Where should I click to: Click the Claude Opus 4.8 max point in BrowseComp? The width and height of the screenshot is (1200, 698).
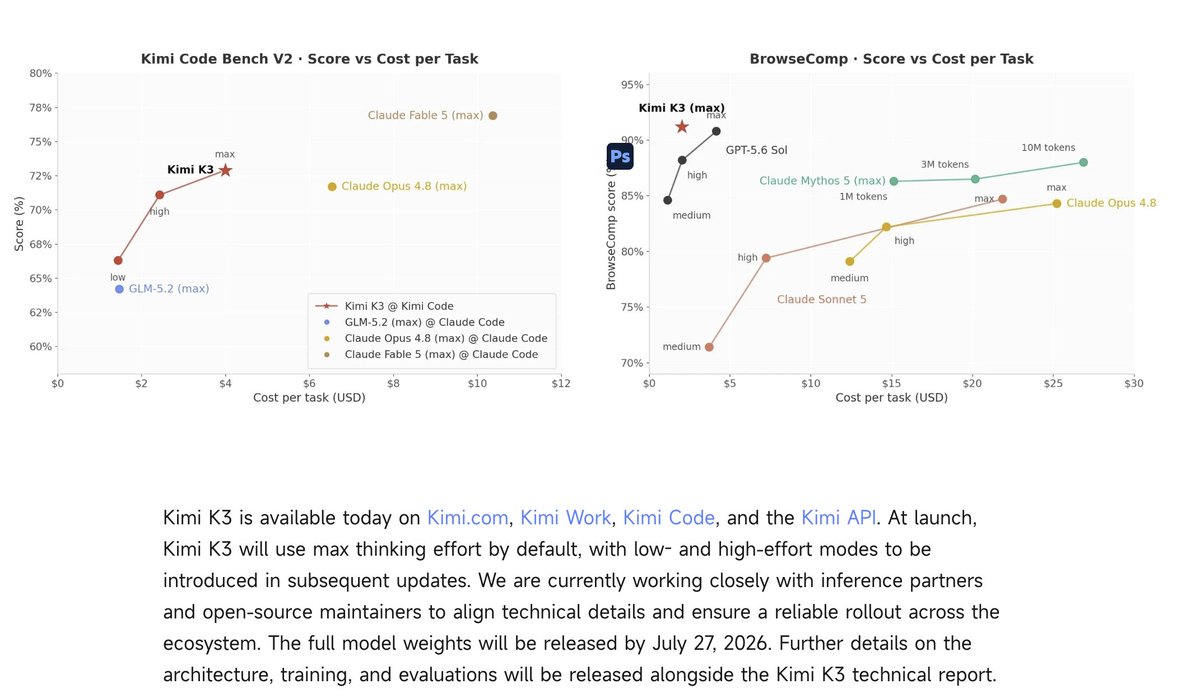[1056, 203]
